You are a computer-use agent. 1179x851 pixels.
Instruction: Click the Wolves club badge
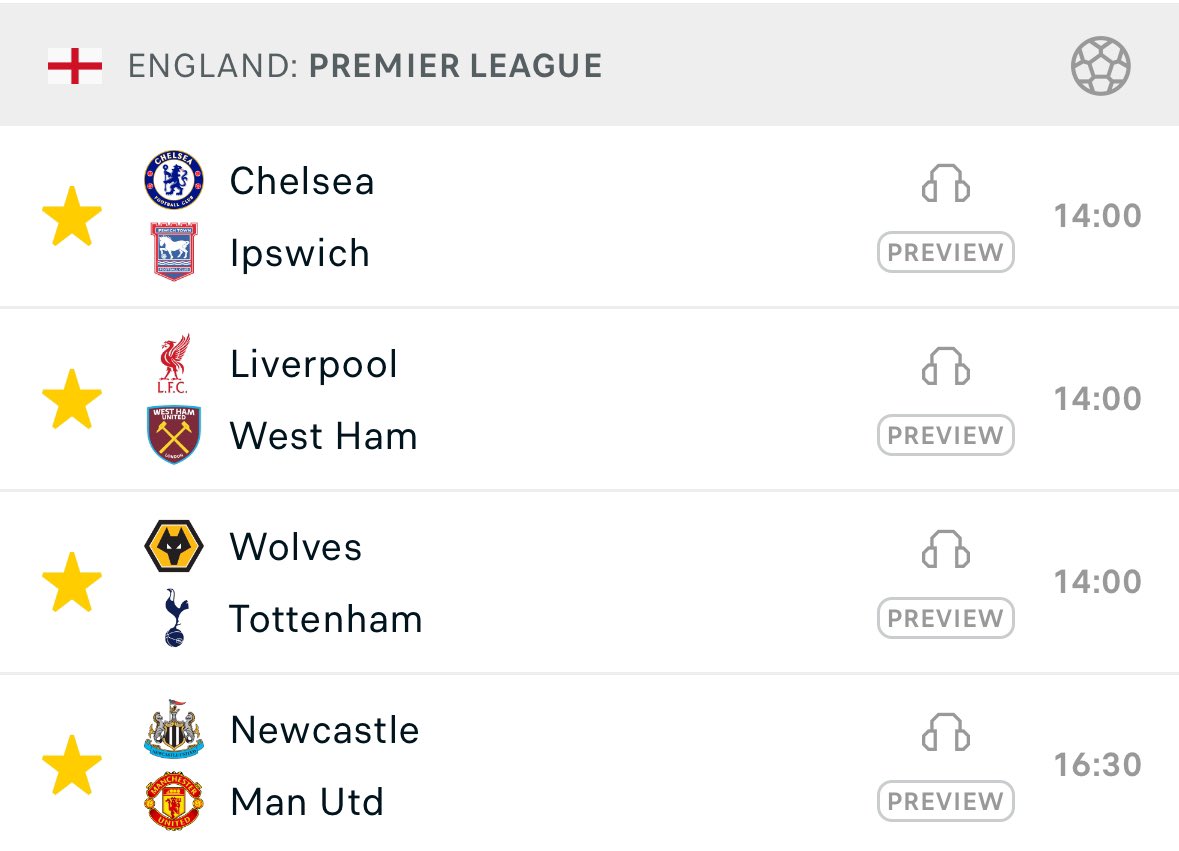[174, 546]
